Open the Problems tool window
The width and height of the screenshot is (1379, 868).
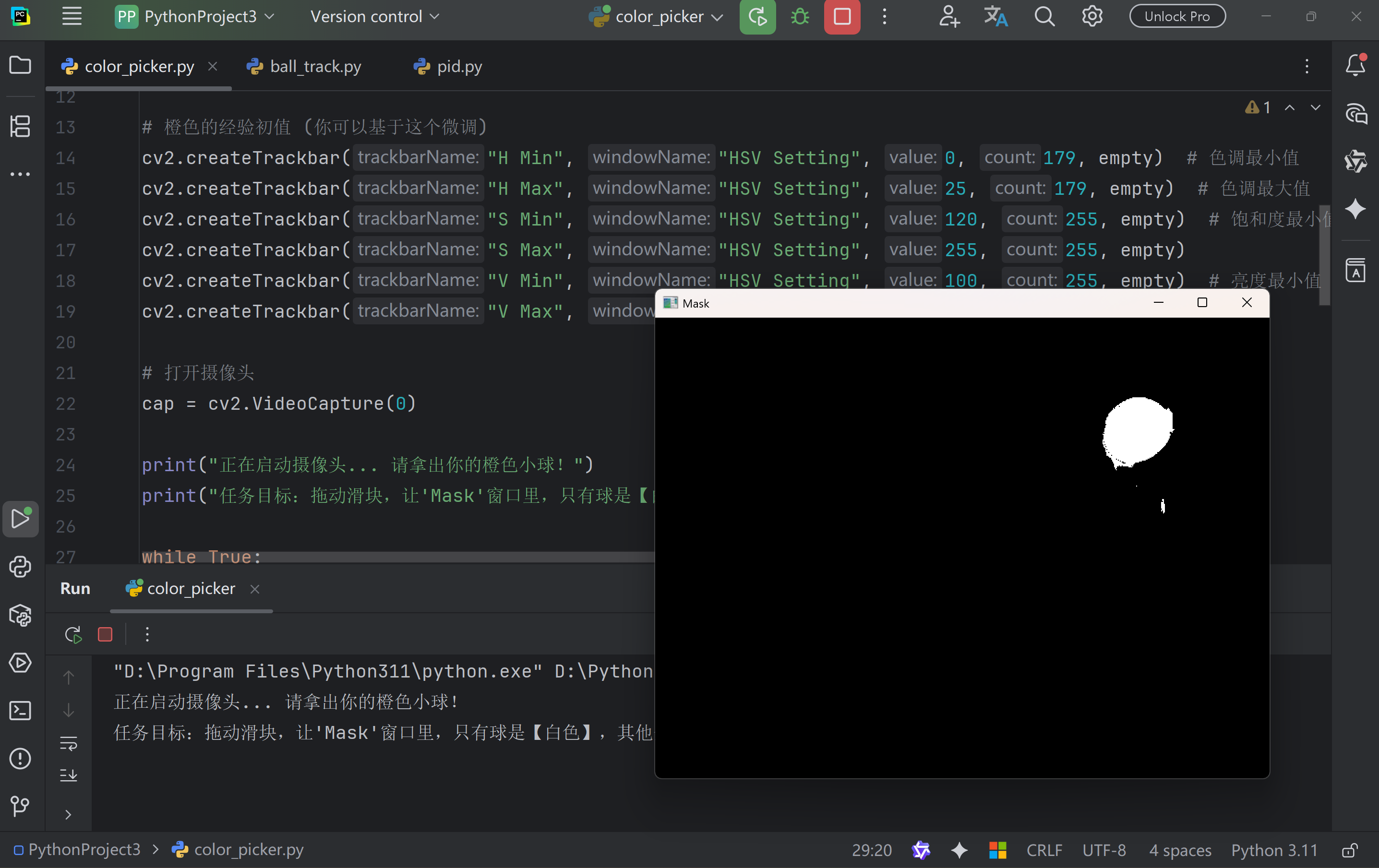[20, 759]
